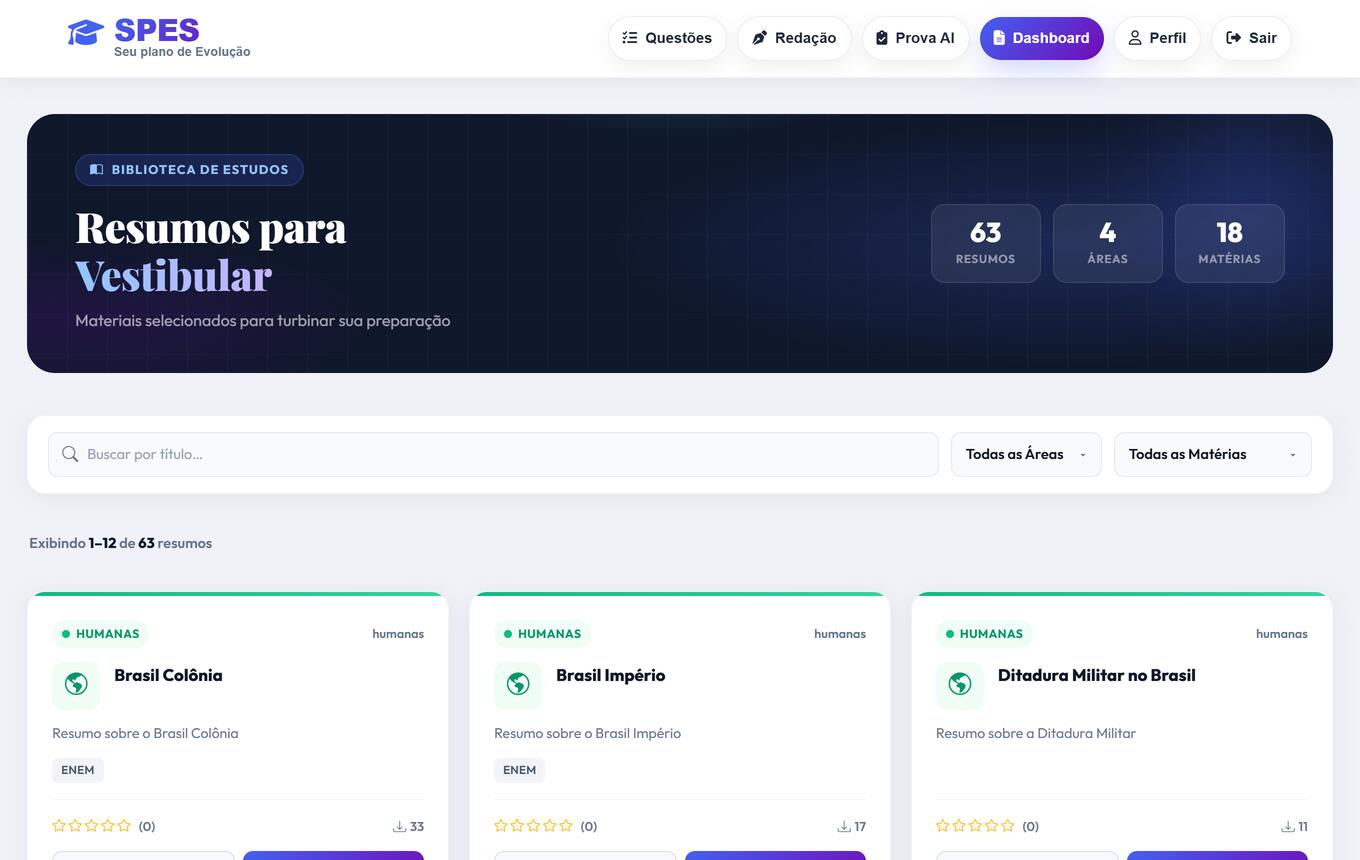1360x860 pixels.
Task: Click Sair to log out
Action: click(1251, 38)
